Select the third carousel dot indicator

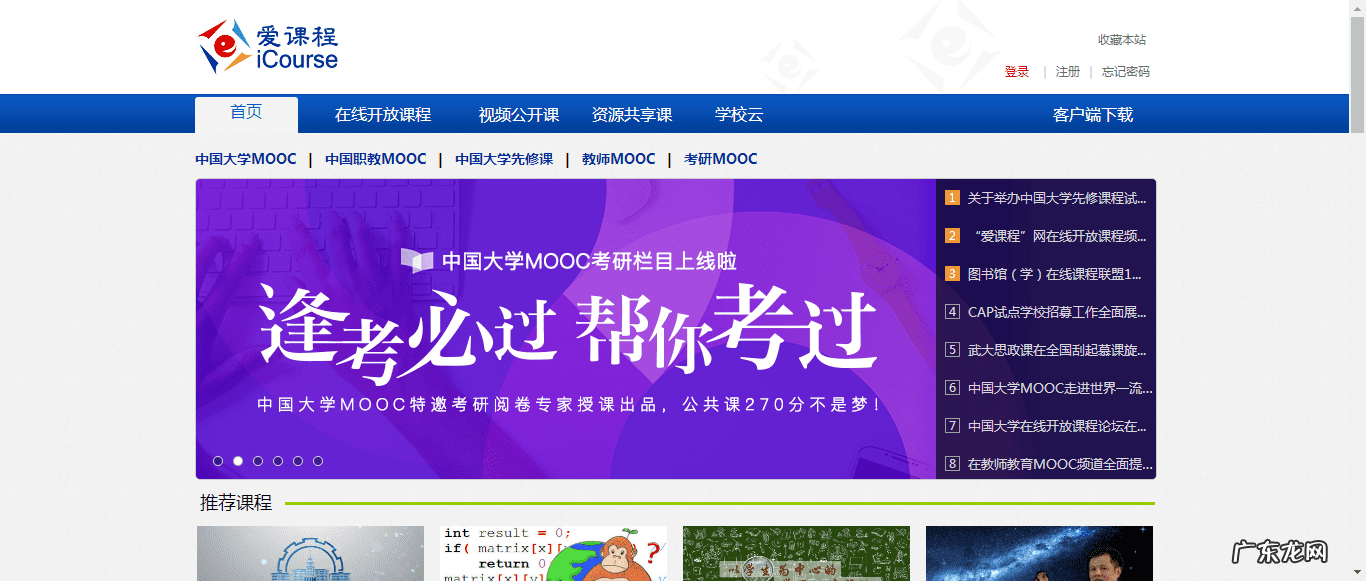pyautogui.click(x=258, y=461)
